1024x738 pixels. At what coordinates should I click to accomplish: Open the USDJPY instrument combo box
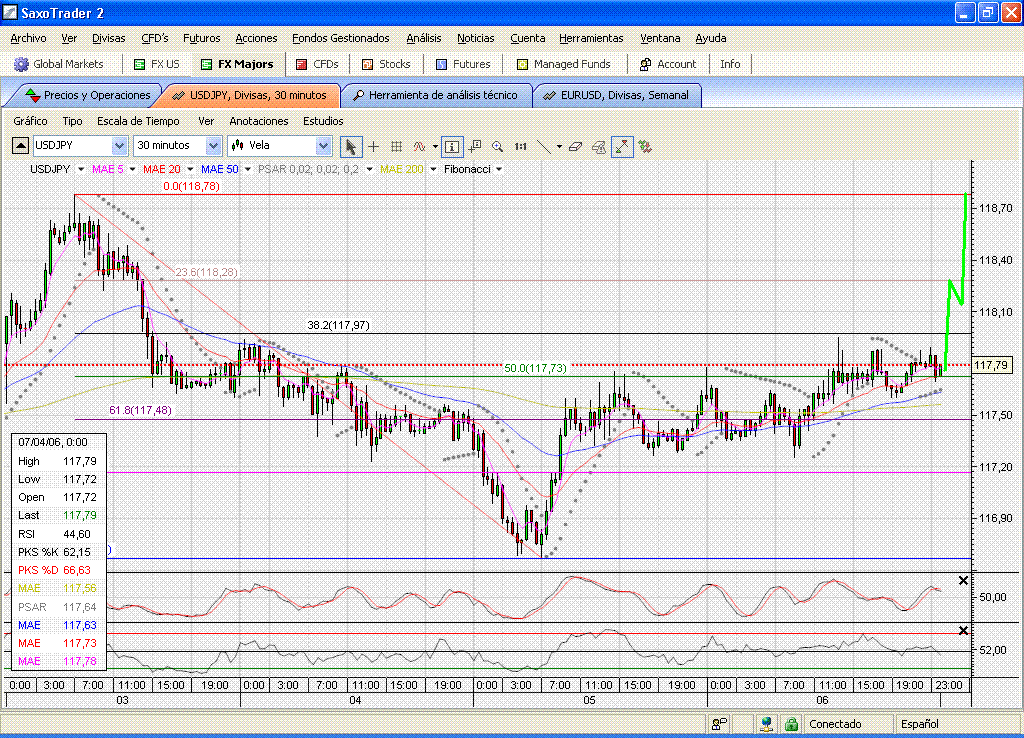[79, 145]
